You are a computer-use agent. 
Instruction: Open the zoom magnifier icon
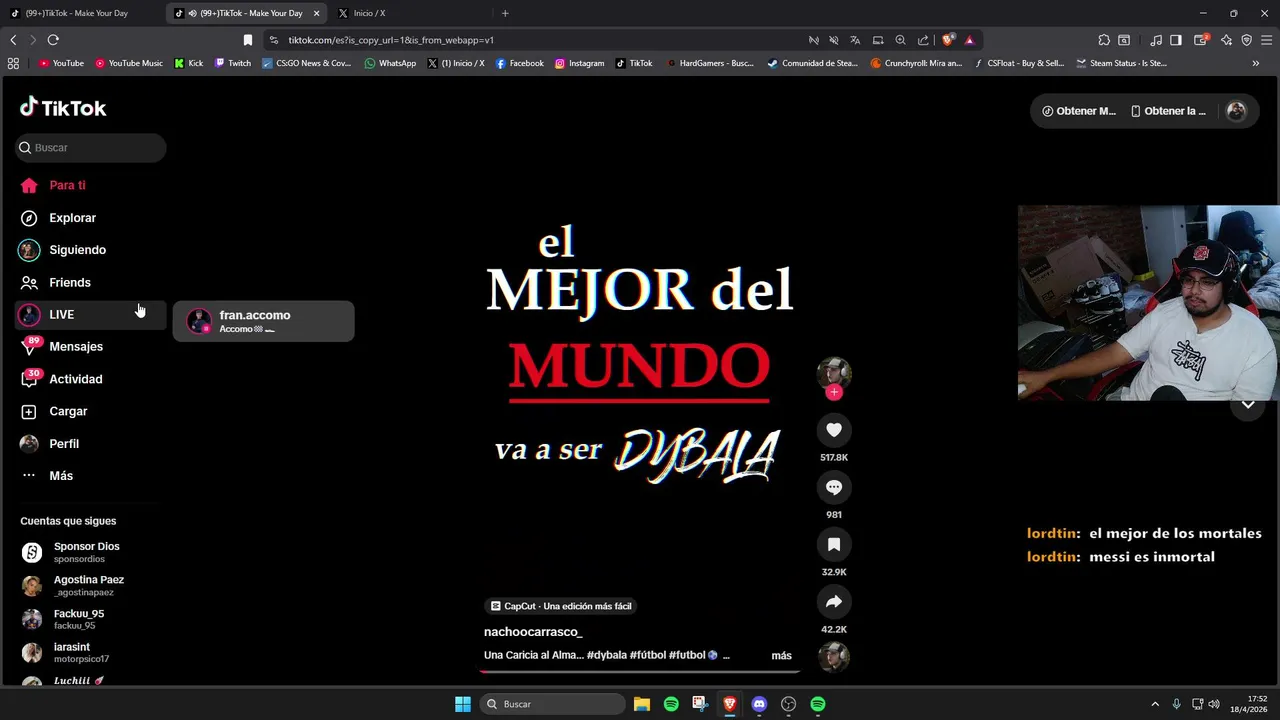point(900,40)
